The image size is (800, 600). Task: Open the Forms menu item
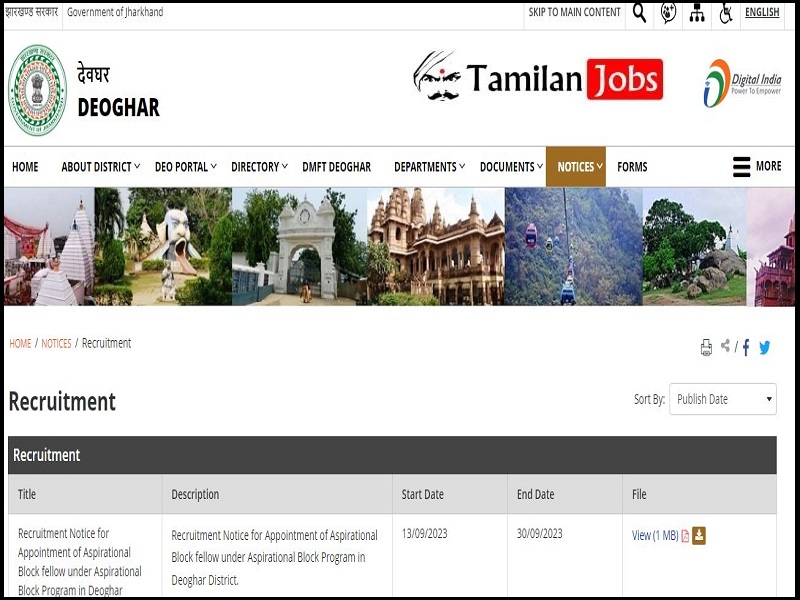pyautogui.click(x=632, y=167)
